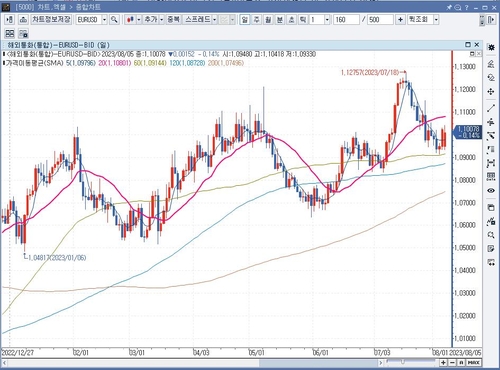This screenshot has width=500, height=370.
Task: Expand the chart type dropdown arrow
Action: click(x=139, y=20)
